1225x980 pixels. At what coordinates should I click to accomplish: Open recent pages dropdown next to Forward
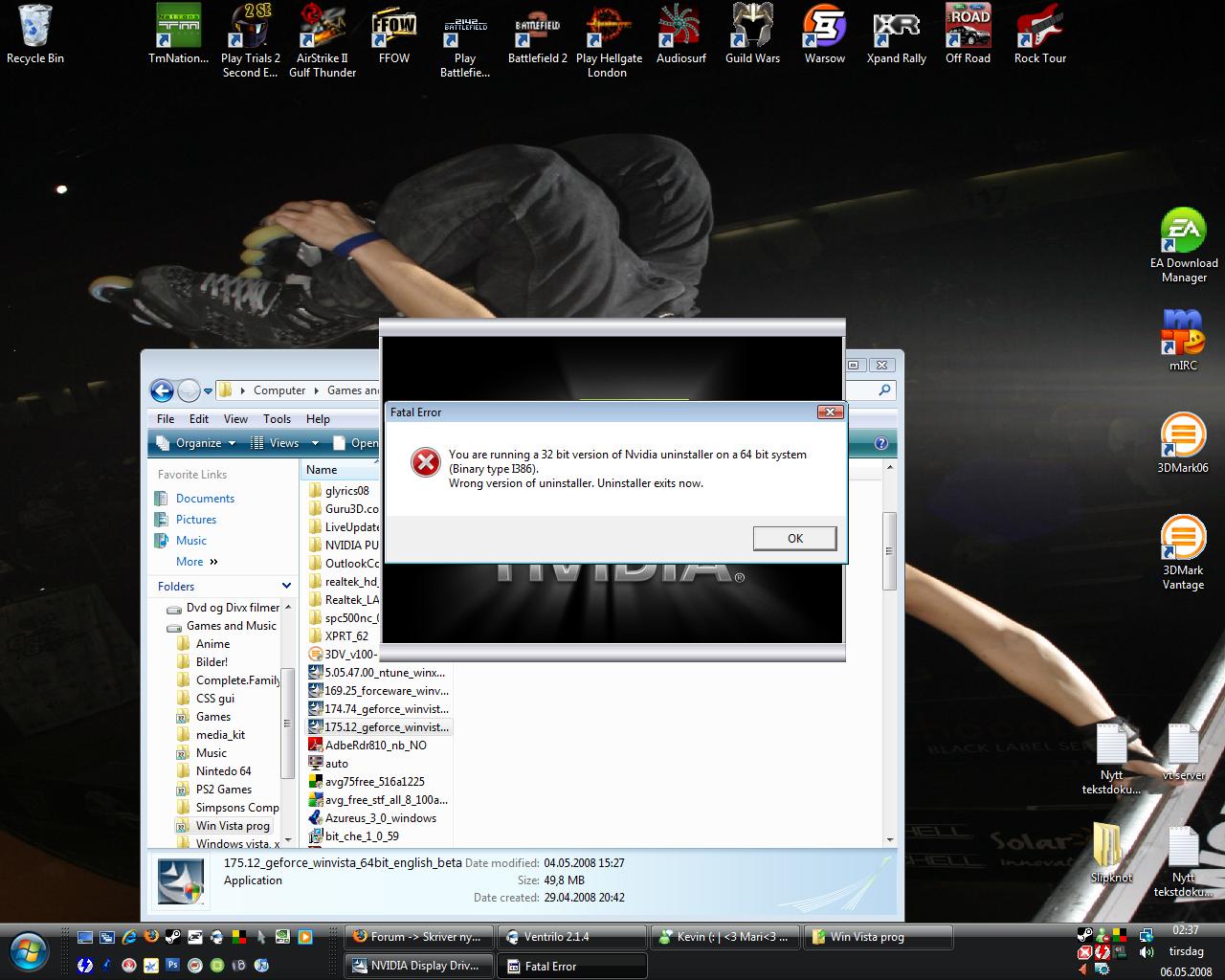tap(208, 390)
